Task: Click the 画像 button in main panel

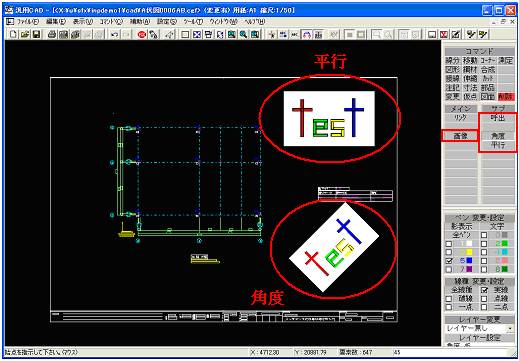Action: (x=460, y=136)
